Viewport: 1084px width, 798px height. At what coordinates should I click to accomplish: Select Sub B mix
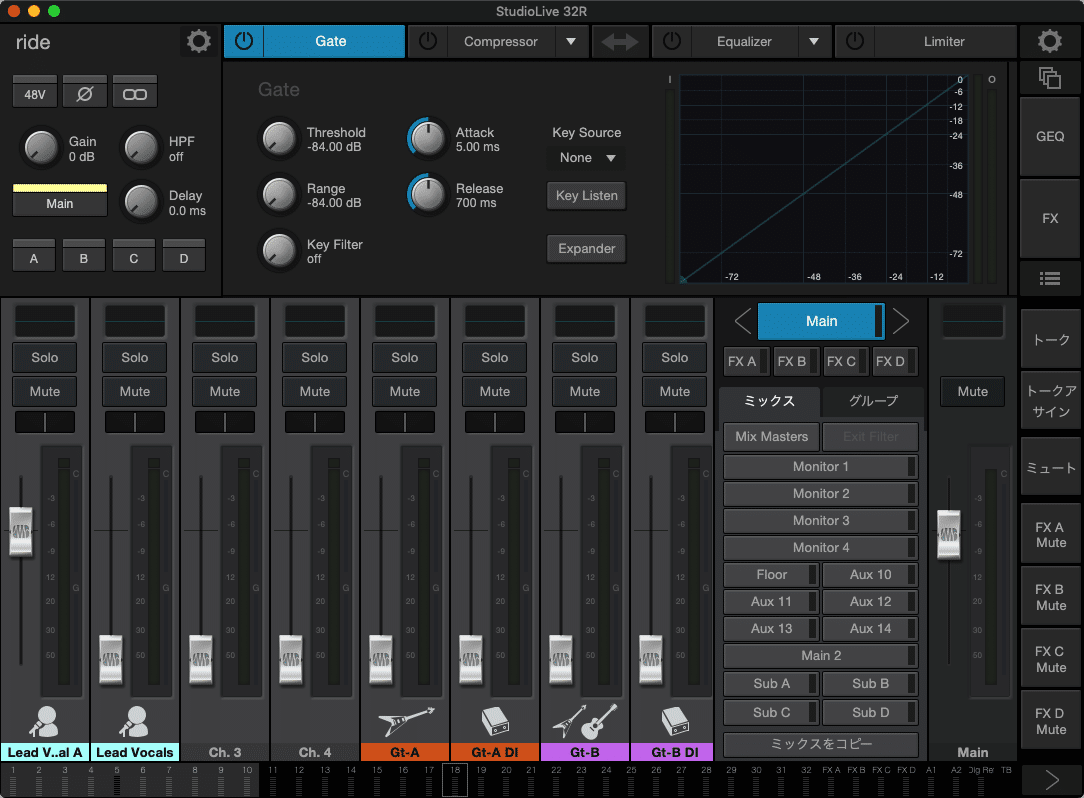[x=870, y=683]
